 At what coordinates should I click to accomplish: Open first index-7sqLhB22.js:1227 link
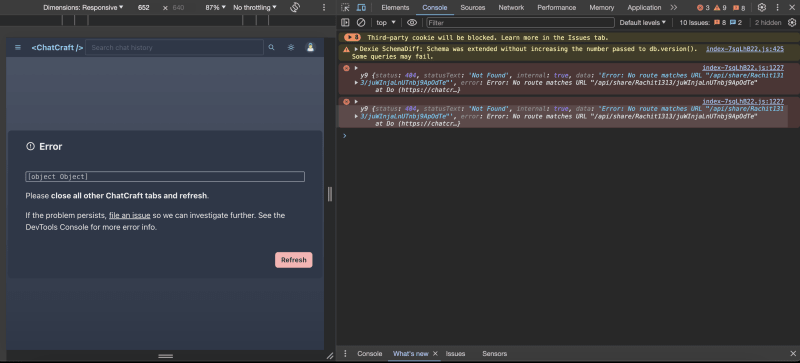coord(743,67)
